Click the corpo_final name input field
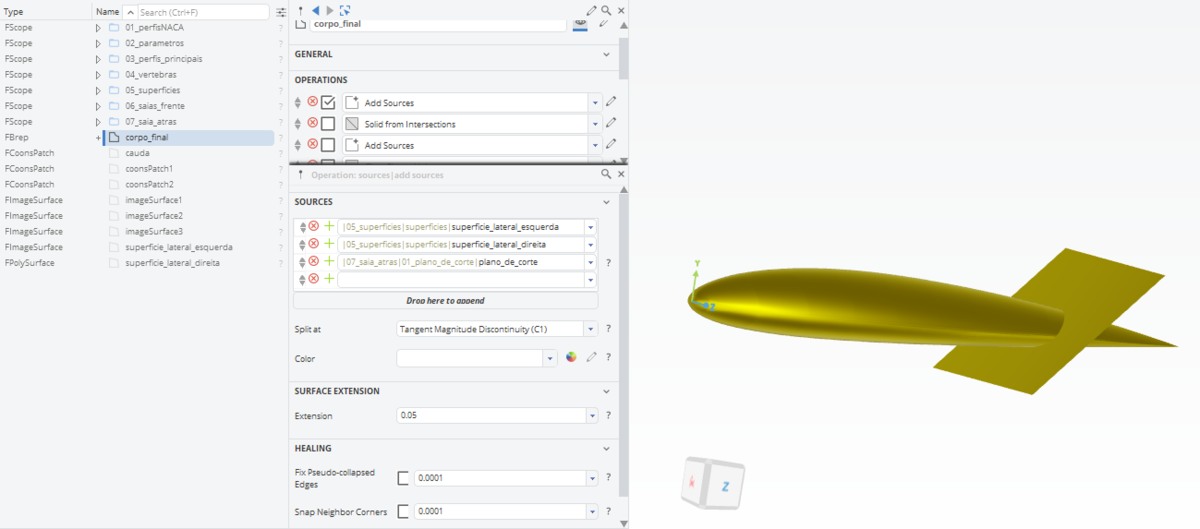Screen dimensions: 1200x529 point(438,24)
